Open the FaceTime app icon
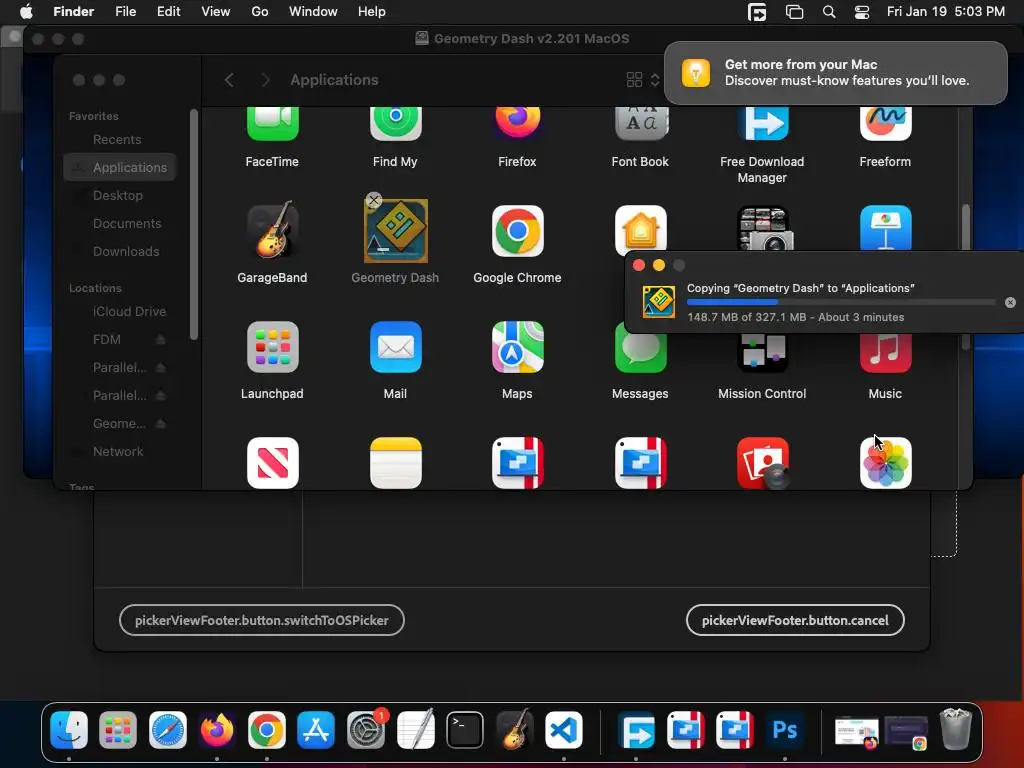The image size is (1024, 768). coord(272,124)
